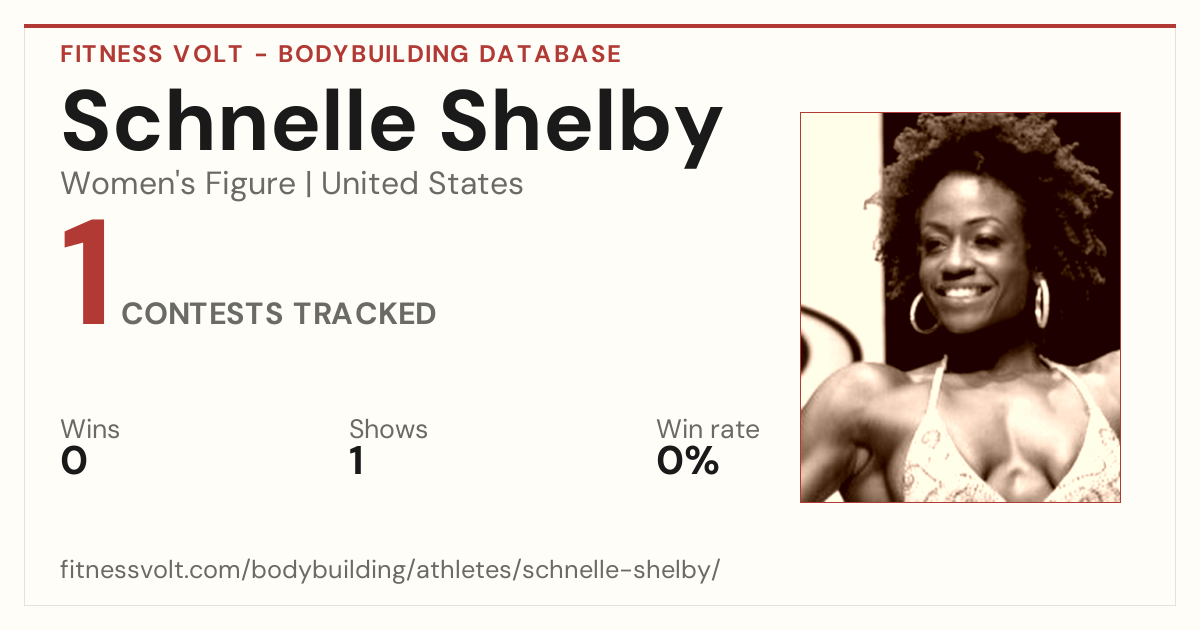Select the Schnelle Shelby name heading

point(391,122)
